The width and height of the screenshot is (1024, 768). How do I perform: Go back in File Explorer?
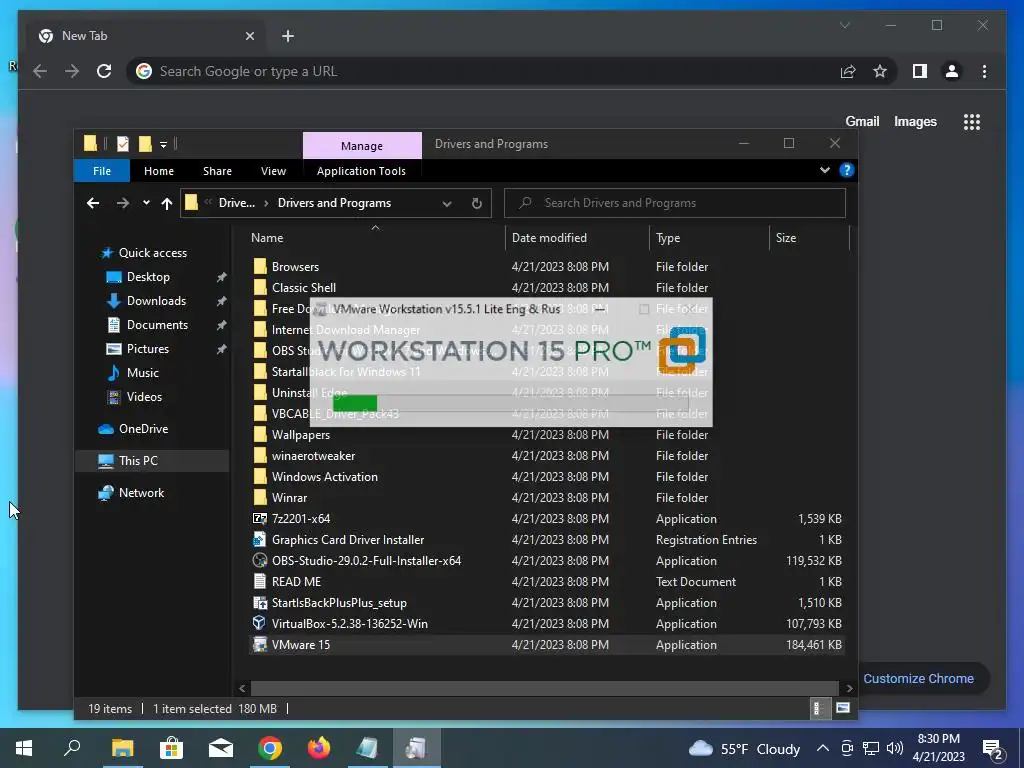coord(93,203)
